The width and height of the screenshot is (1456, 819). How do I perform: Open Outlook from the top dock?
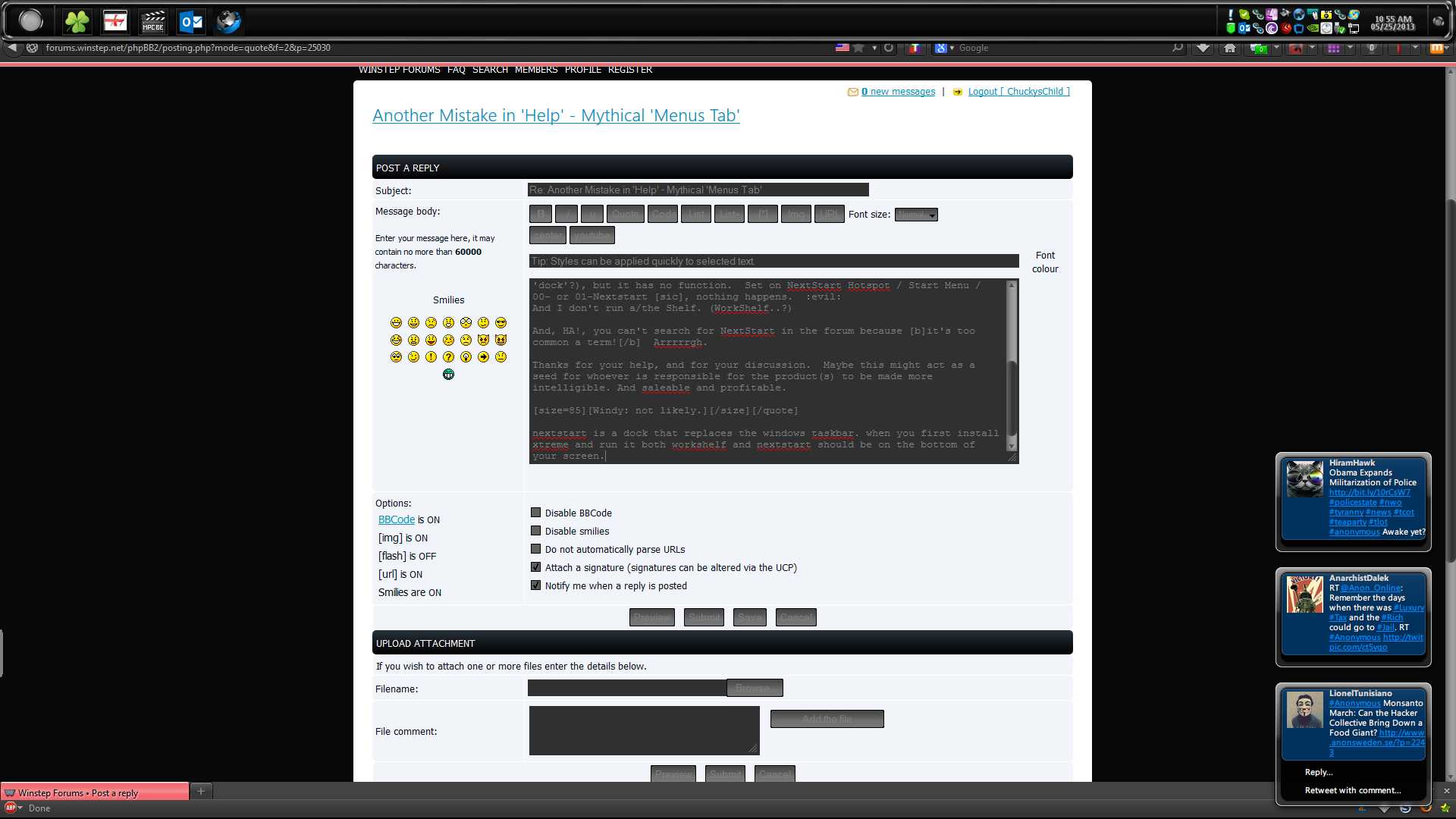tap(192, 21)
